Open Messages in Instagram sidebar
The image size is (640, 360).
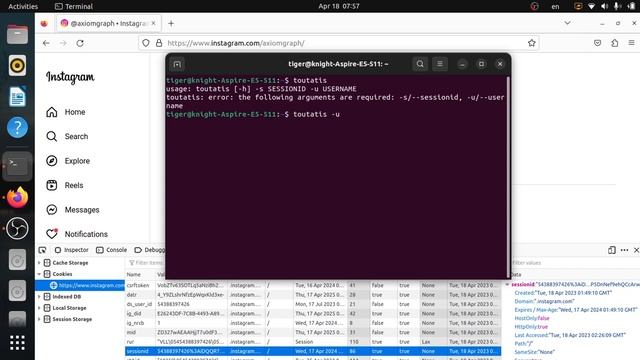[72, 210]
